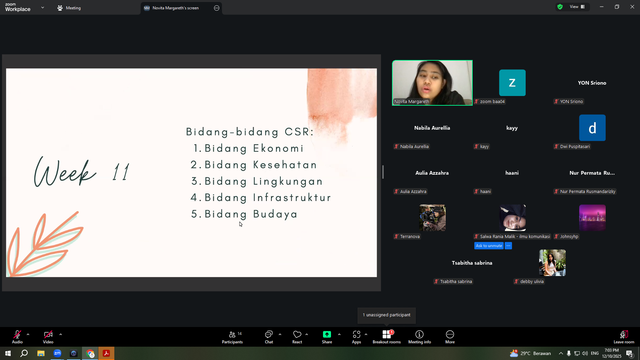Expand reactions arrow beside React
The width and height of the screenshot is (640, 360).
tap(307, 334)
